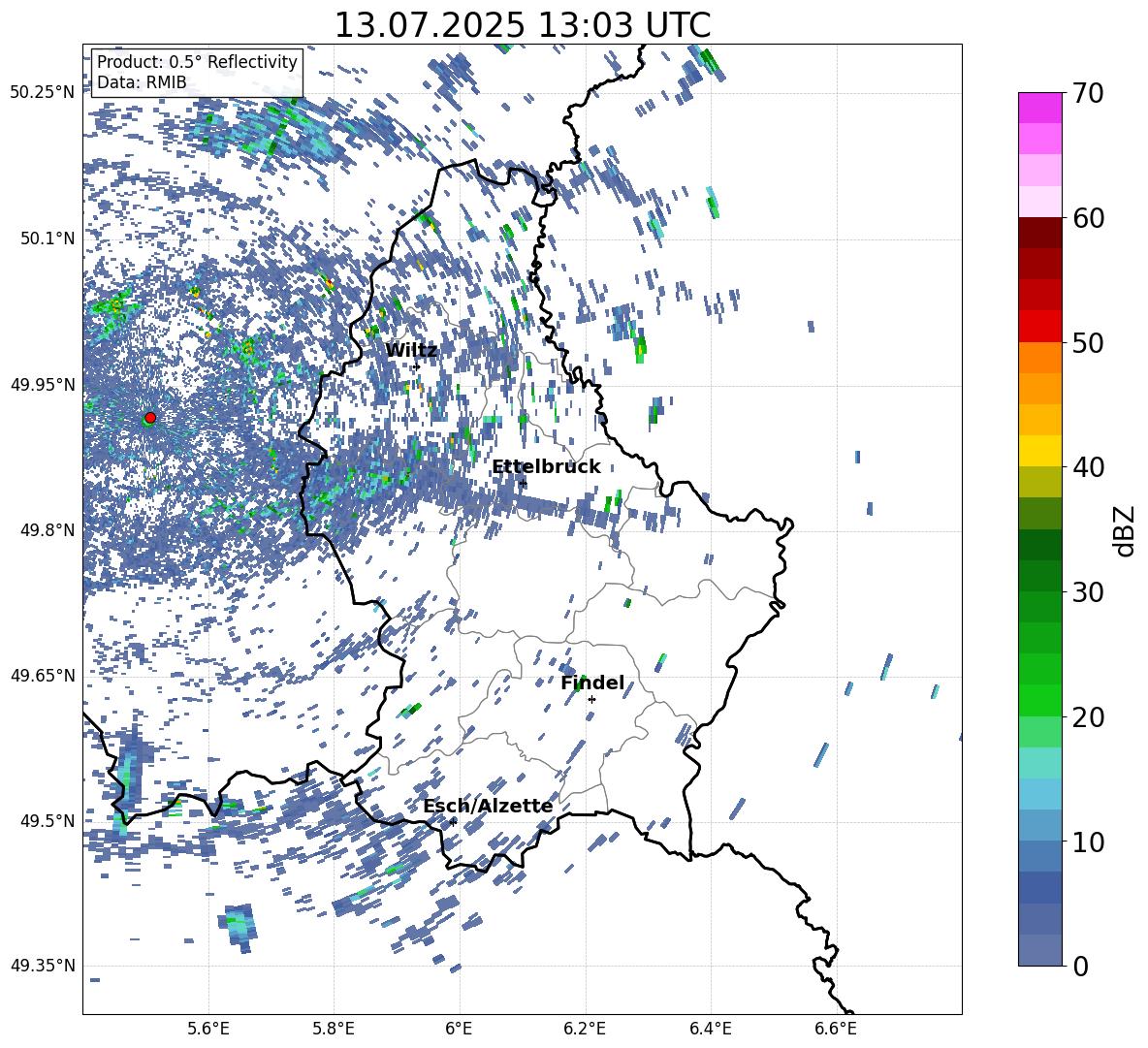Click the 10 colorbar tick label
1148x1048 pixels.
coord(1087,842)
